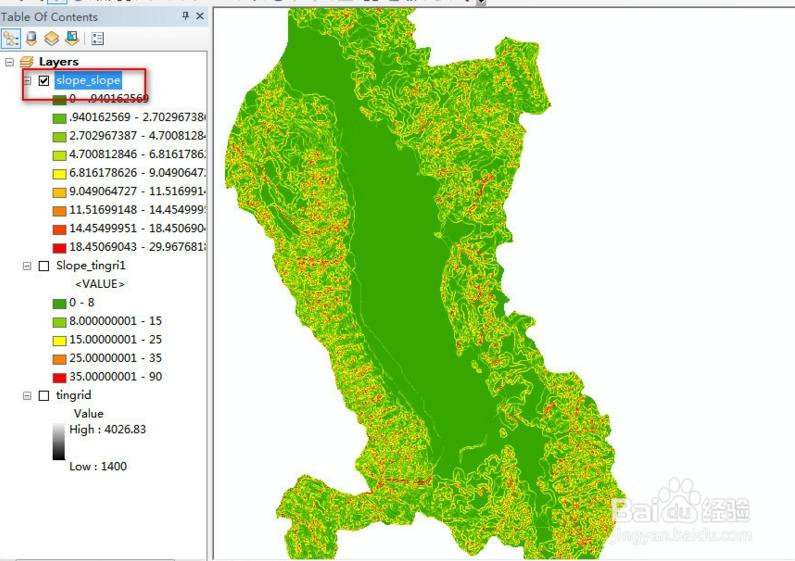
Task: Click the 35.00000001 - 90 class label
Action: (x=116, y=376)
